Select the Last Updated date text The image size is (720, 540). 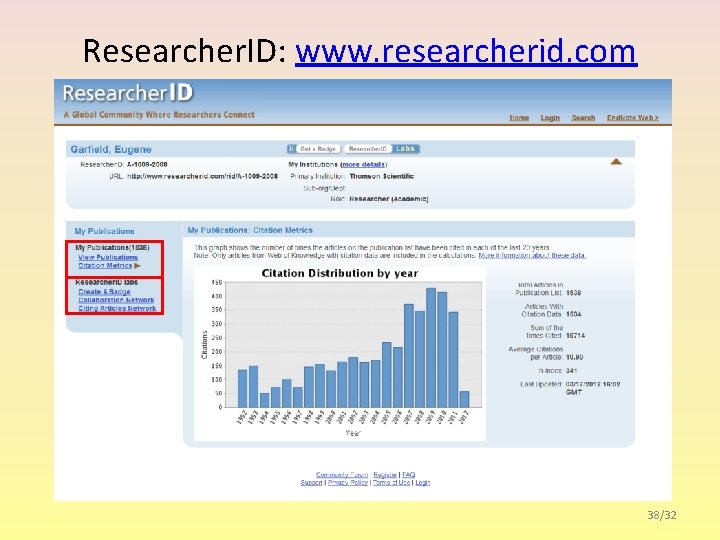click(593, 388)
